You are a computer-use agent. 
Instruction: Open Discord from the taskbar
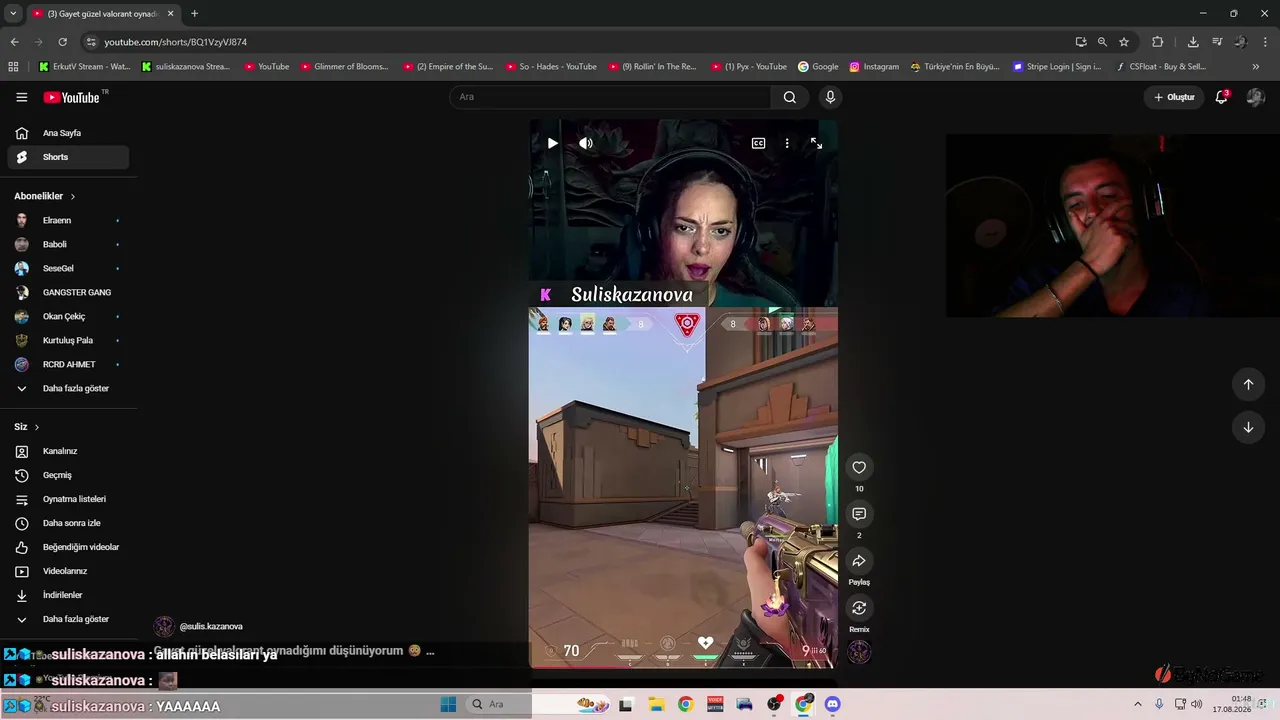pos(832,704)
